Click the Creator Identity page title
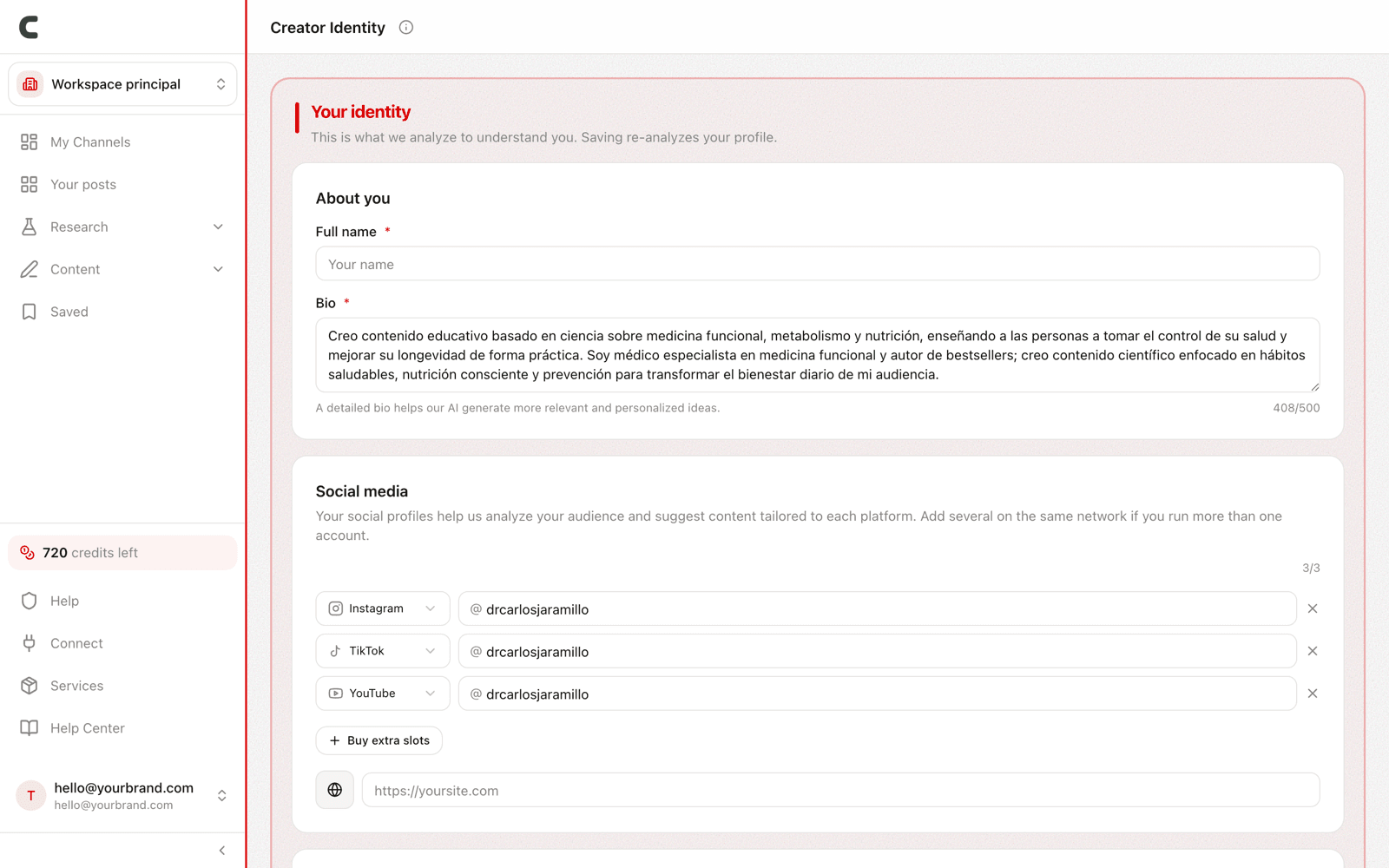 (x=327, y=28)
